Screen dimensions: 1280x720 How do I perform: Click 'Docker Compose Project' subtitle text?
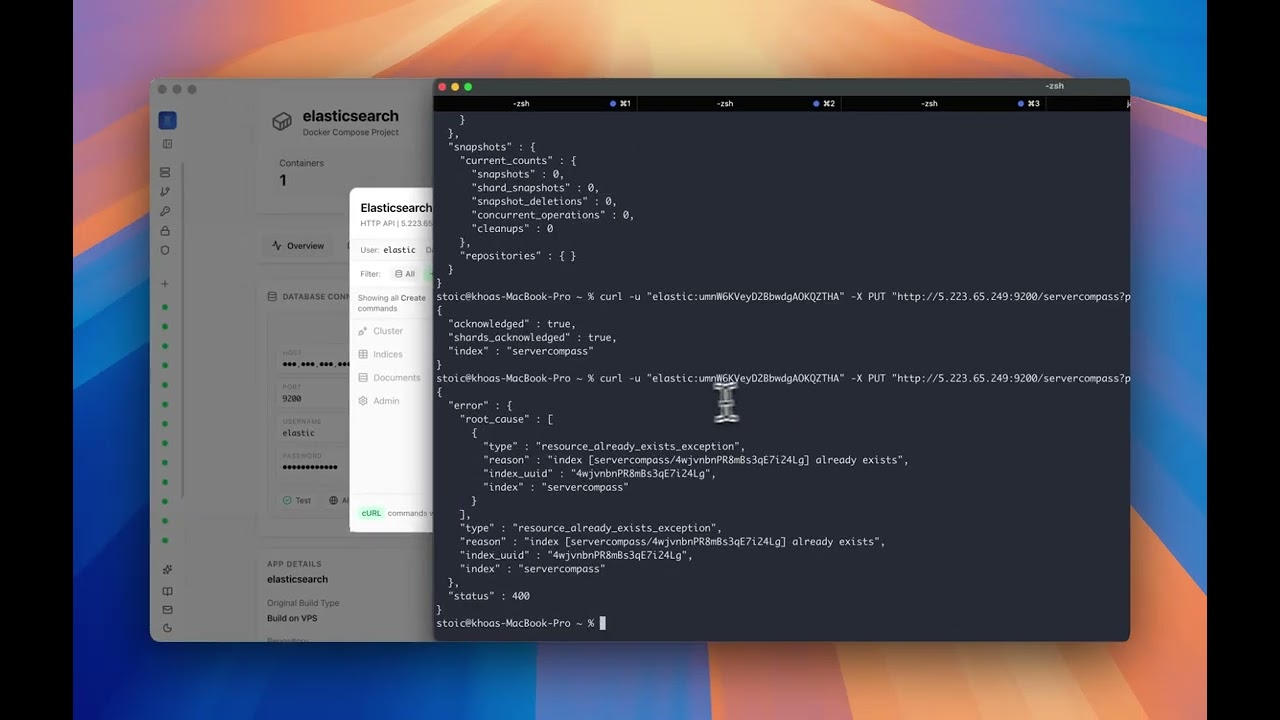[x=350, y=132]
